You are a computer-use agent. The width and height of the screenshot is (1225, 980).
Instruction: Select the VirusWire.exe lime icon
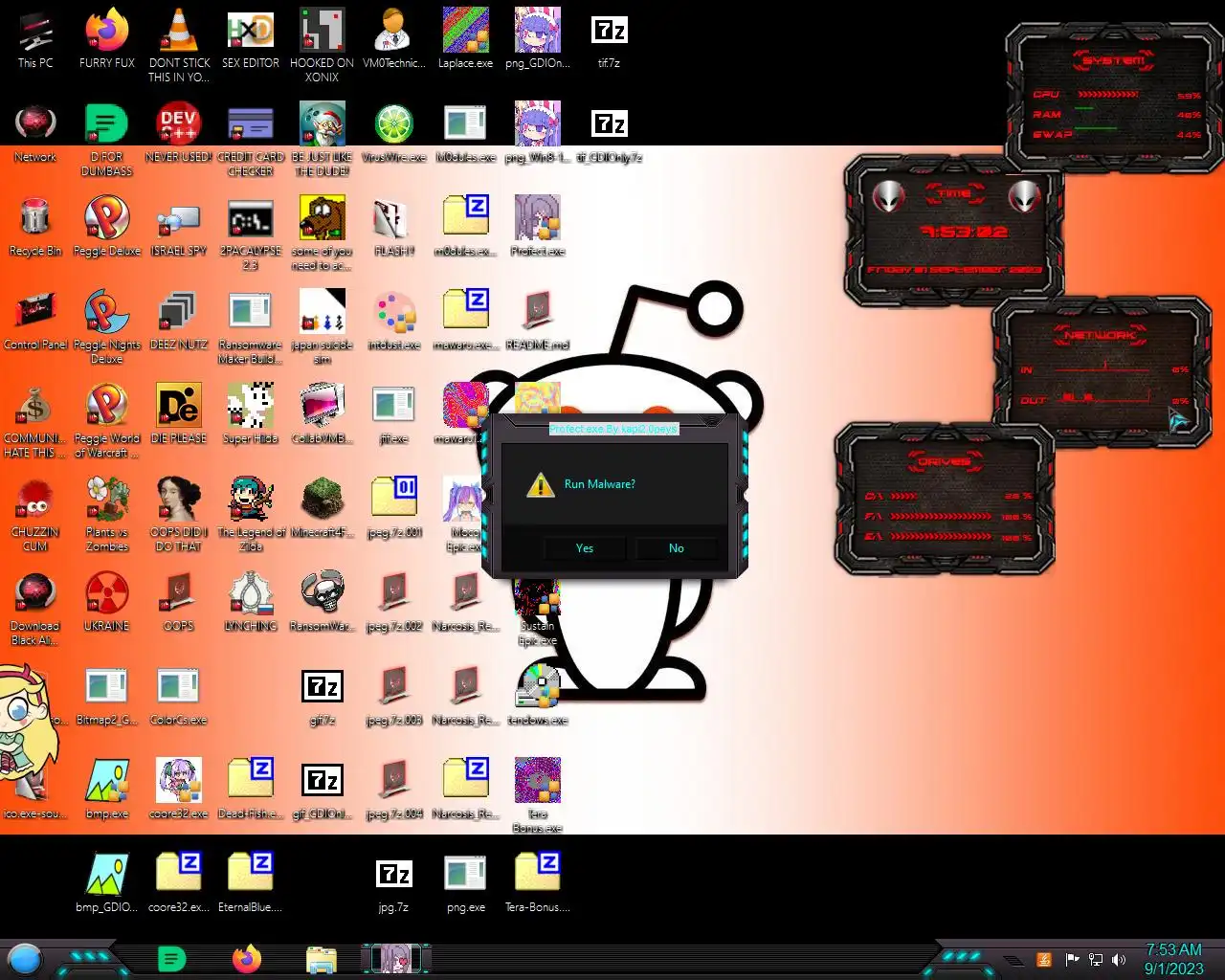tap(393, 133)
